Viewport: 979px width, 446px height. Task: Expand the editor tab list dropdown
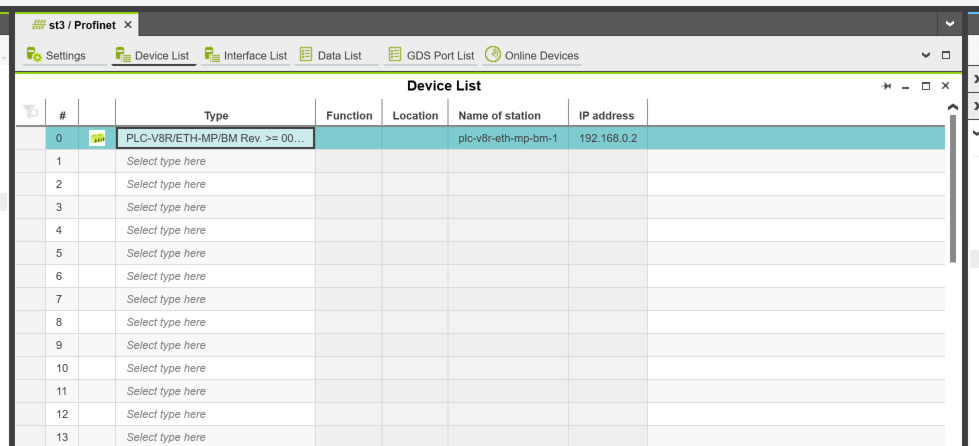(948, 22)
